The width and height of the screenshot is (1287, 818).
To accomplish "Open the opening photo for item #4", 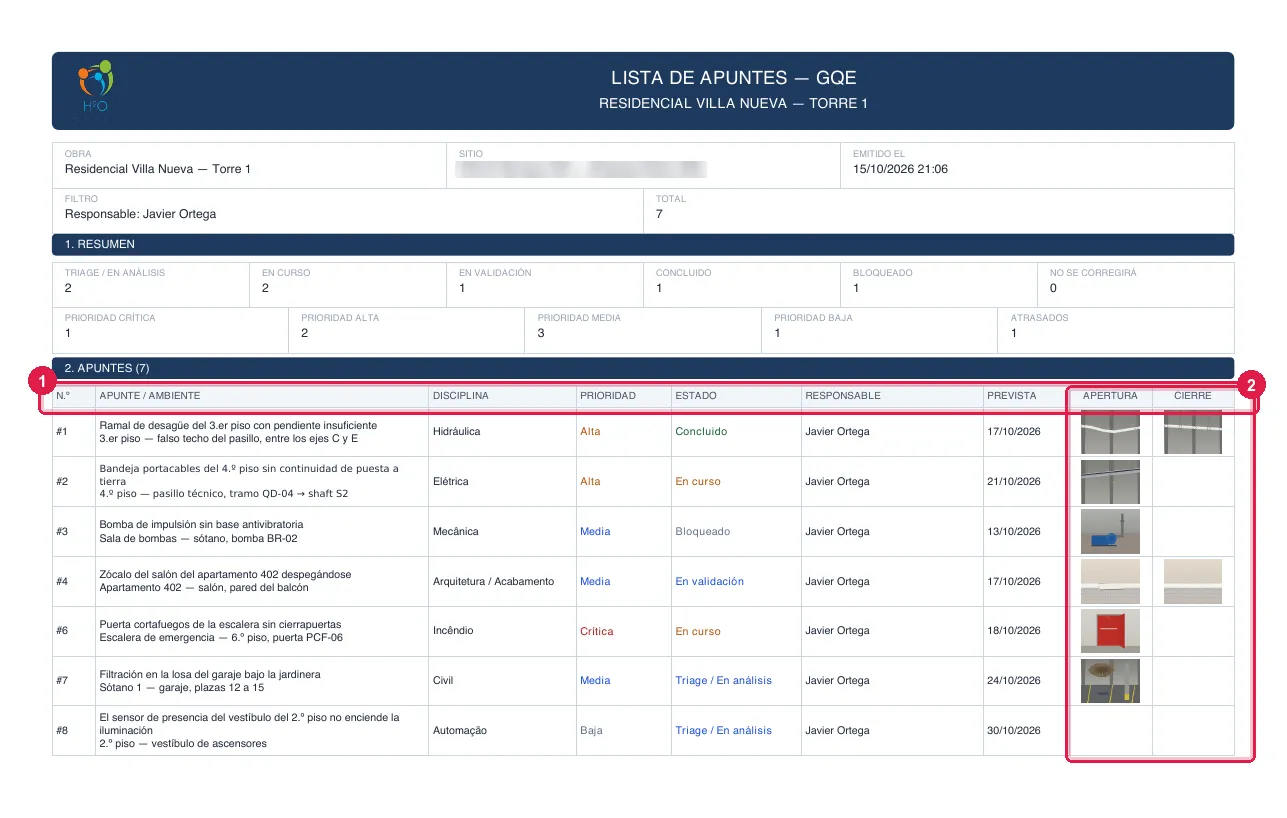I will pos(1110,581).
